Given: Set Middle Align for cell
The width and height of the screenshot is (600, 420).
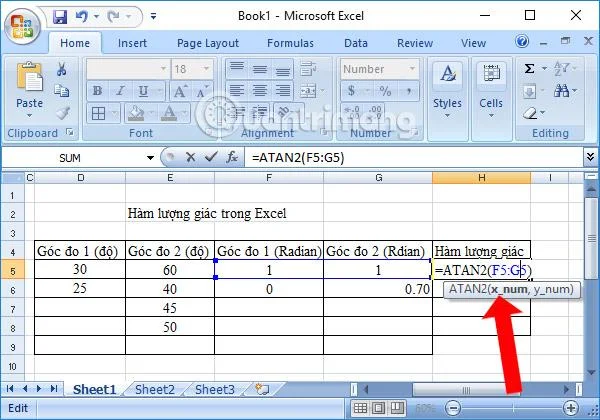Looking at the screenshot, I should click(260, 68).
